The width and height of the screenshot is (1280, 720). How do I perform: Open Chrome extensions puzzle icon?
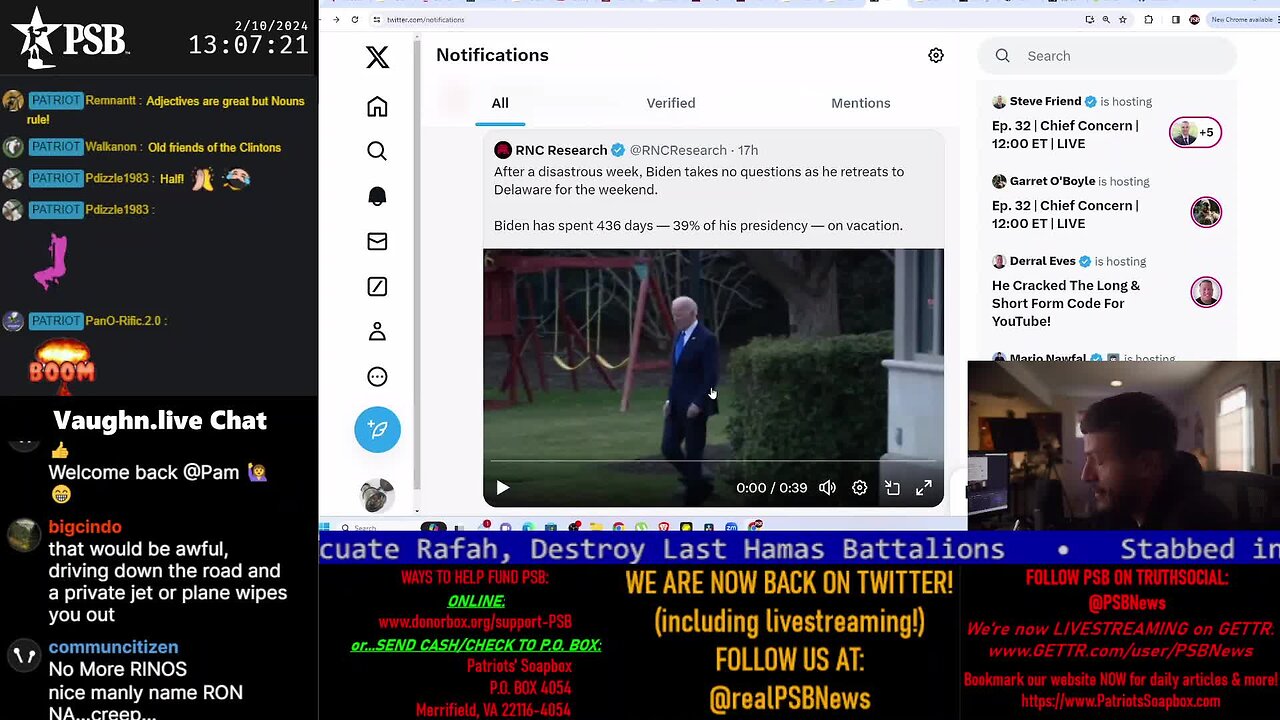point(1148,19)
